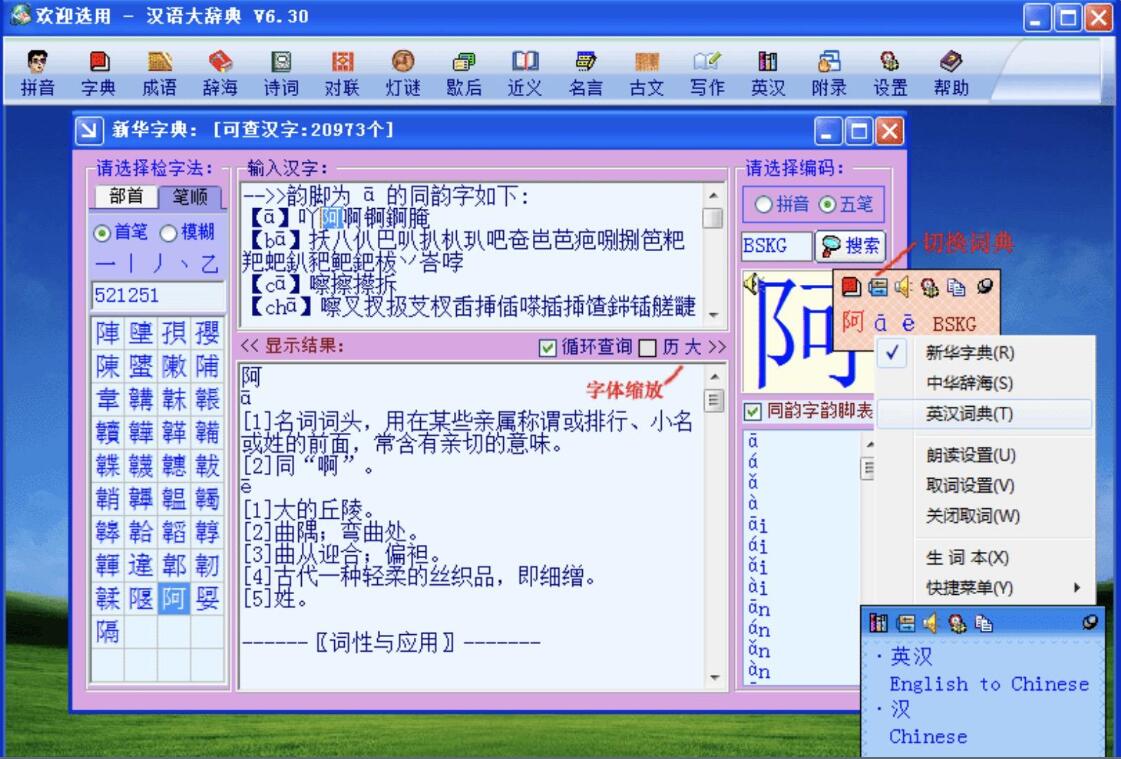Click the 搜索 search button
Image resolution: width=1121 pixels, height=759 pixels.
851,246
